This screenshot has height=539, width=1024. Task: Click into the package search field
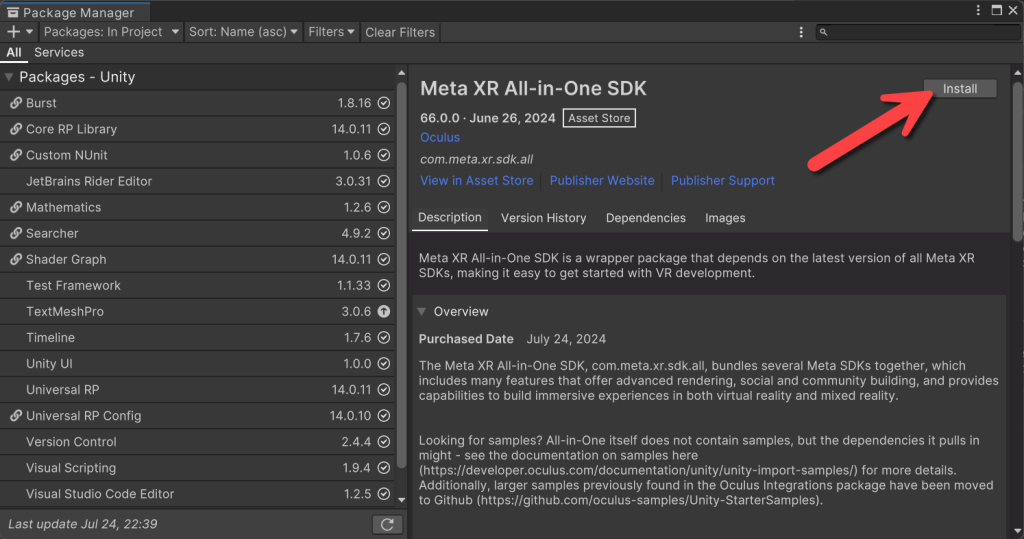(918, 31)
